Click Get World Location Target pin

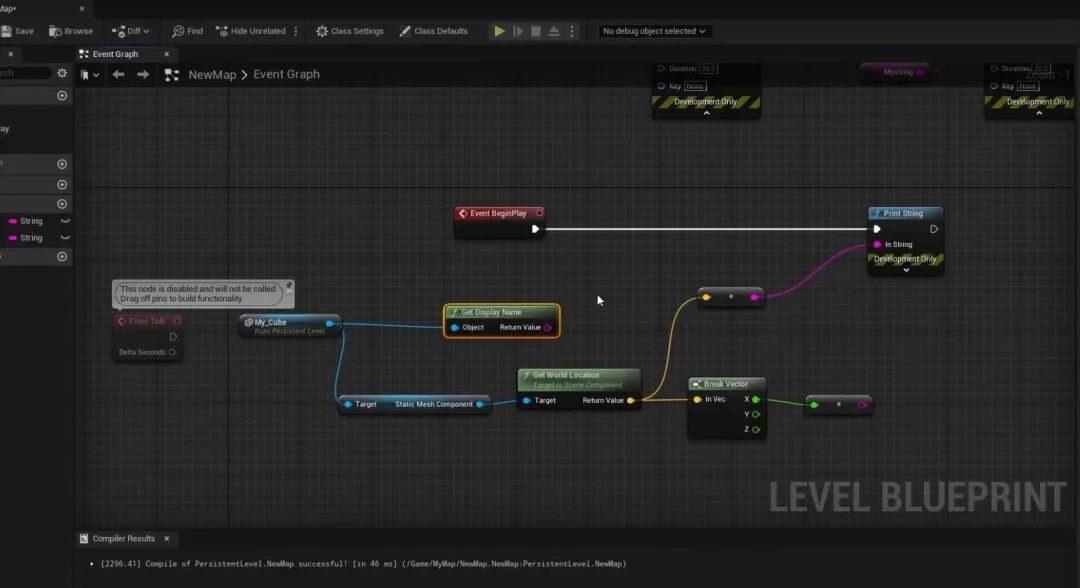coord(527,400)
